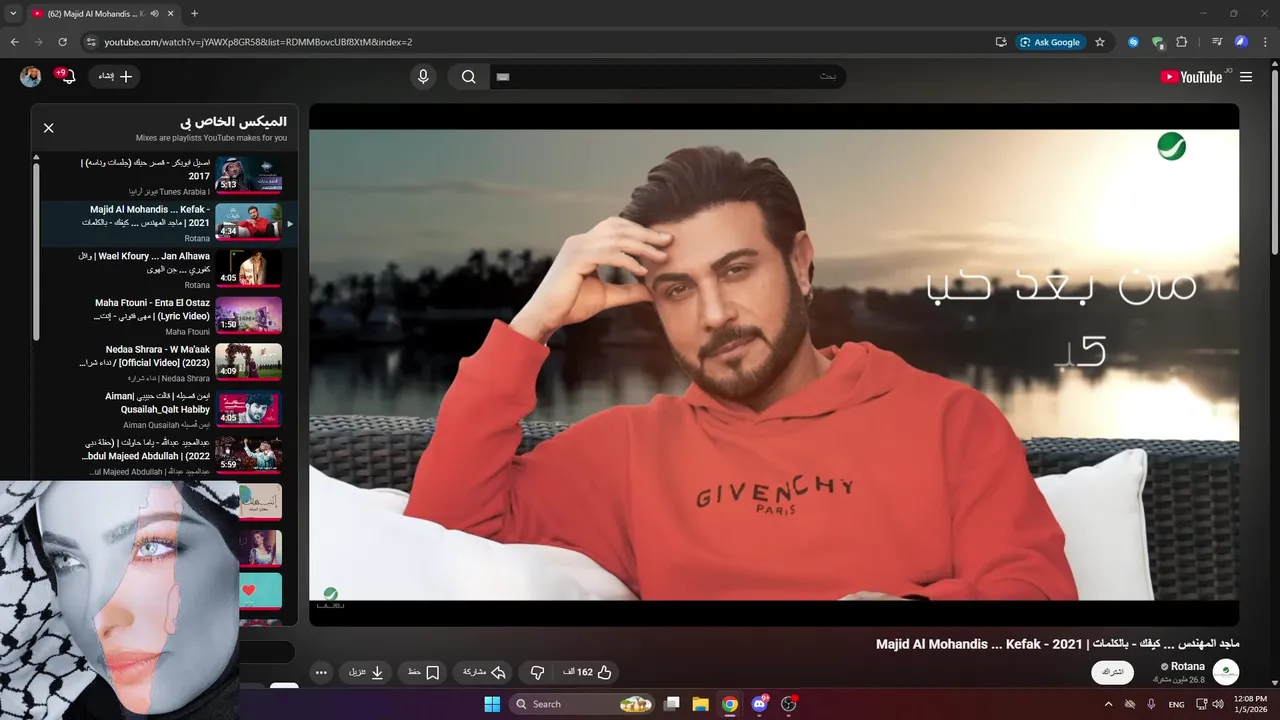Go to the YouTube home logo
The image size is (1280, 720).
tap(1191, 77)
